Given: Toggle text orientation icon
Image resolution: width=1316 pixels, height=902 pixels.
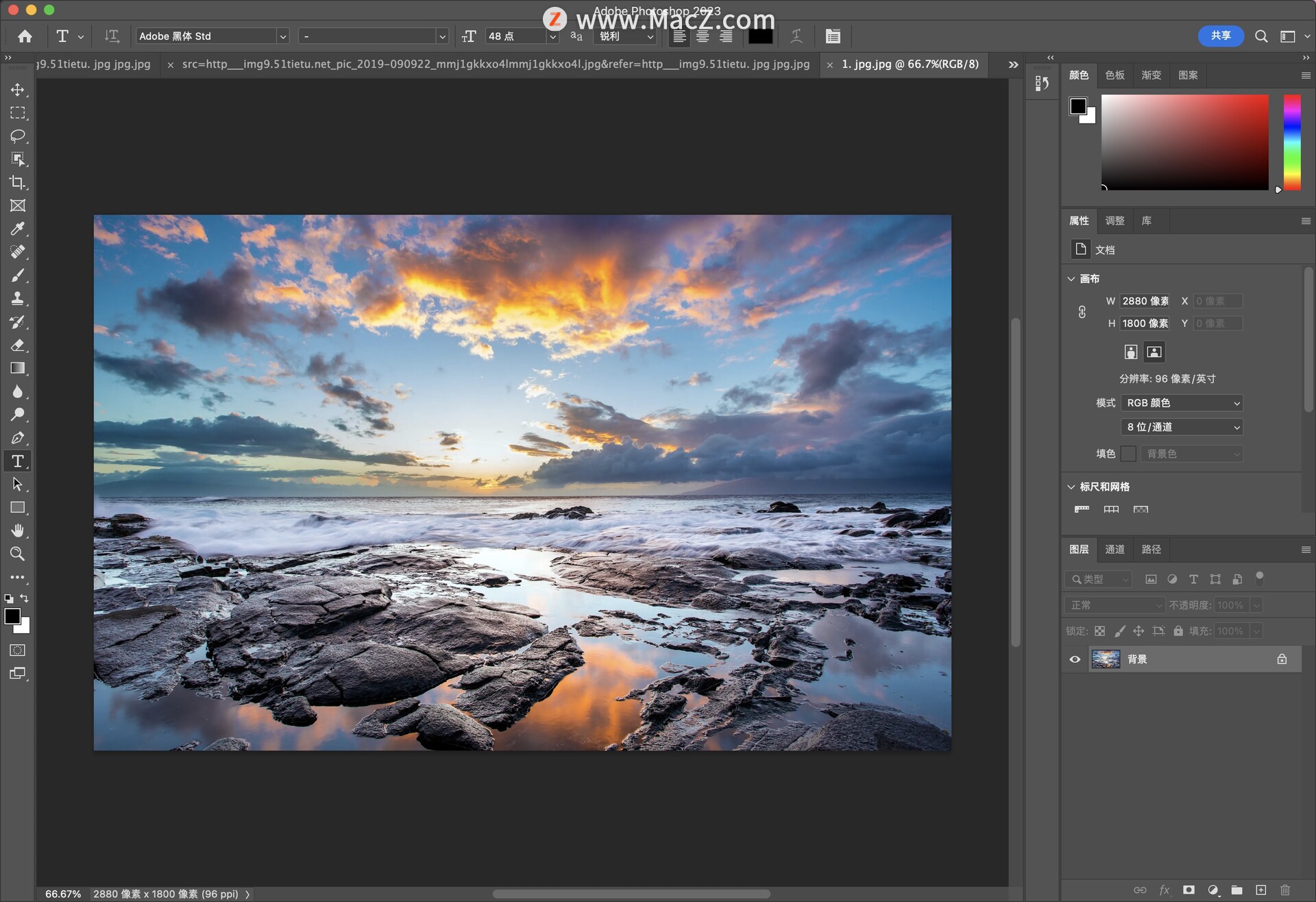Looking at the screenshot, I should point(112,36).
